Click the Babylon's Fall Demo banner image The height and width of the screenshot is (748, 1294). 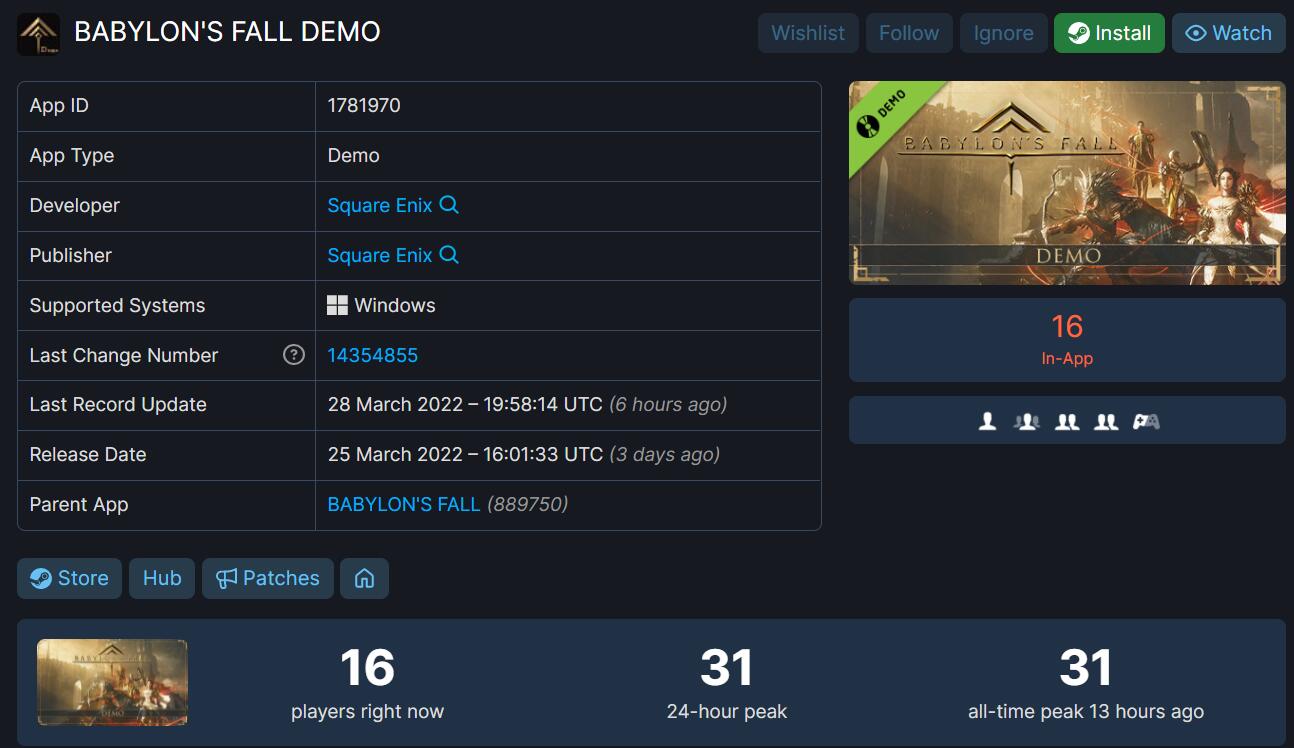(1066, 183)
